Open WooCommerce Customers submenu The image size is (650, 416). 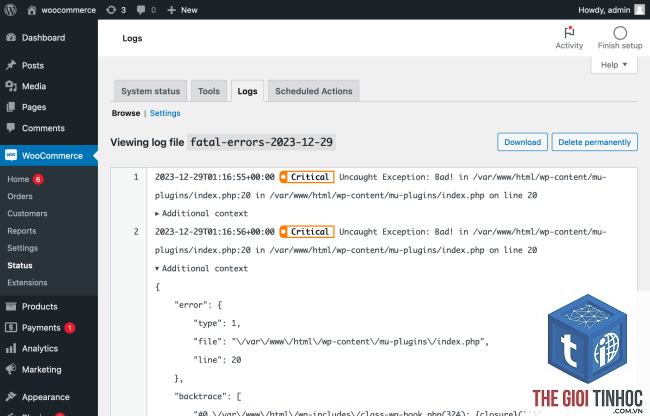(27, 213)
